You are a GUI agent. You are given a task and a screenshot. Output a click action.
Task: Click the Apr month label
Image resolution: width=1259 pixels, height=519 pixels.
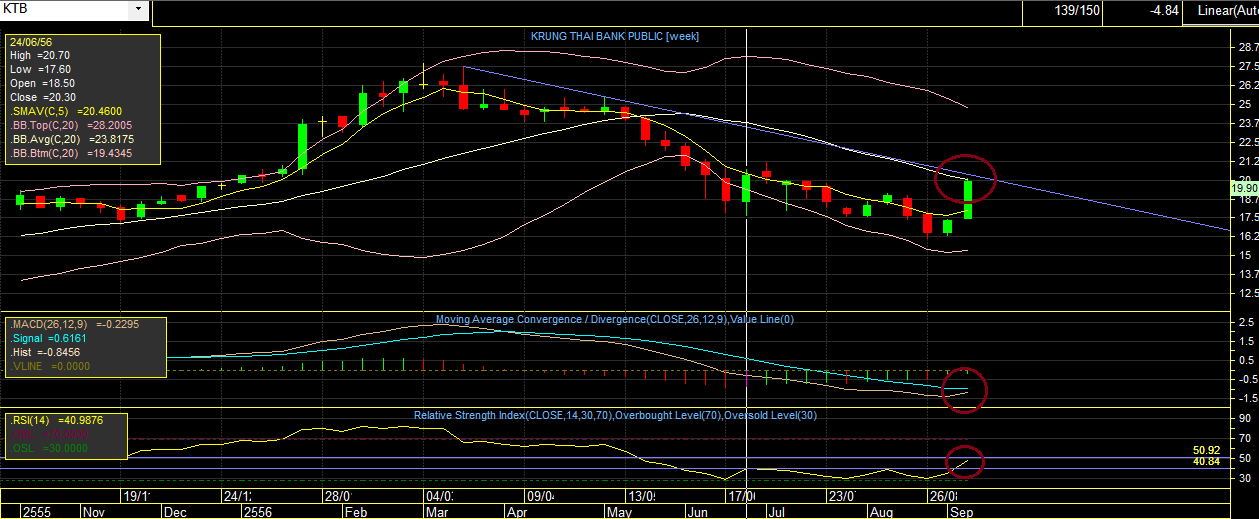point(517,511)
